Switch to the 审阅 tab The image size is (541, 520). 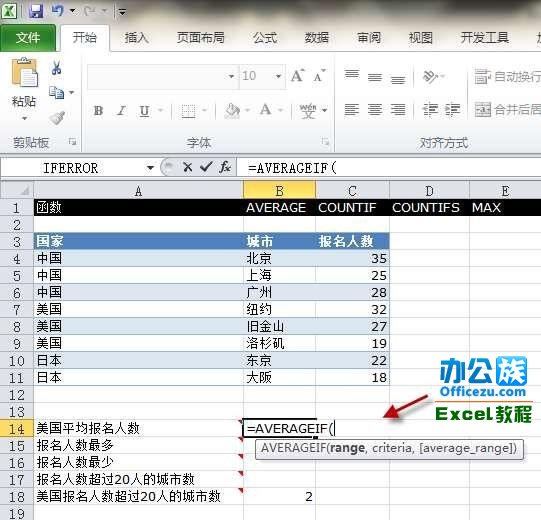(368, 38)
